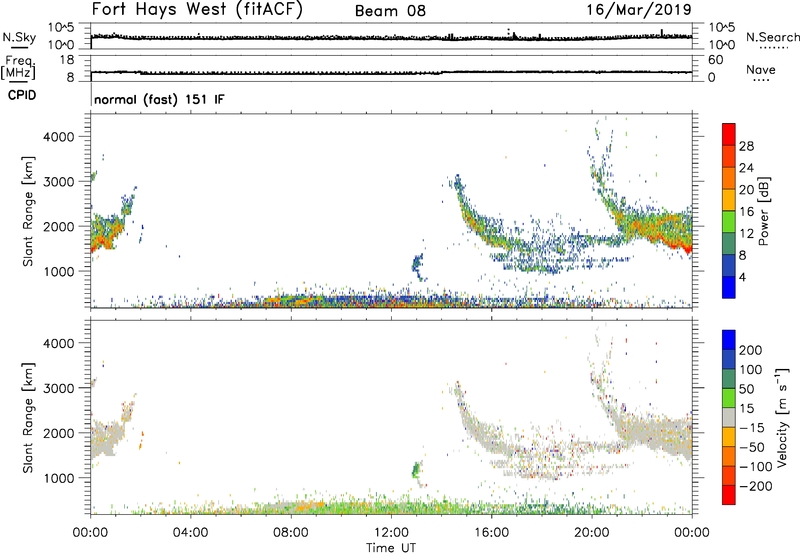Click the '04:00' time tick label
This screenshot has width=800, height=554.
190,533
